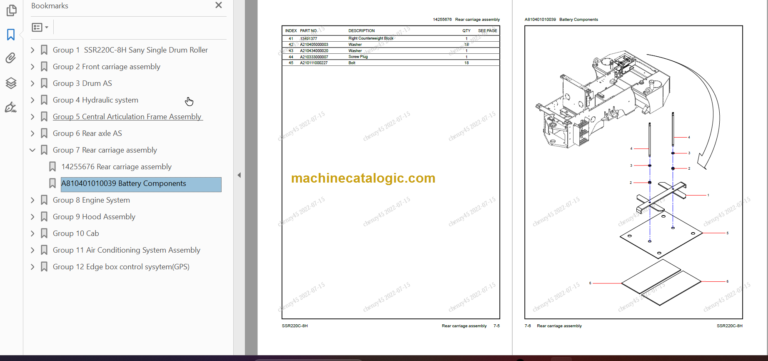This screenshot has height=361, width=768.
Task: Open the Layers sidebar icon
Action: coord(11,83)
